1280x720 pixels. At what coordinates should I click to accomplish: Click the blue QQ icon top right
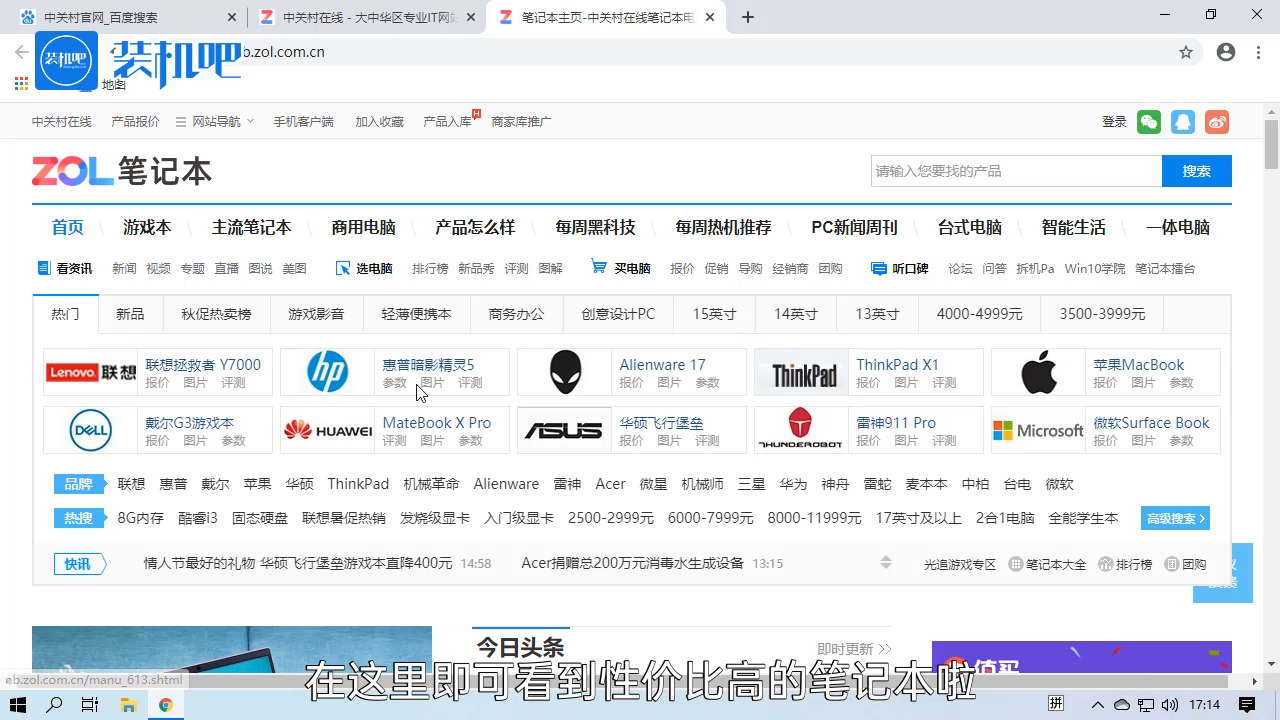tap(1183, 121)
